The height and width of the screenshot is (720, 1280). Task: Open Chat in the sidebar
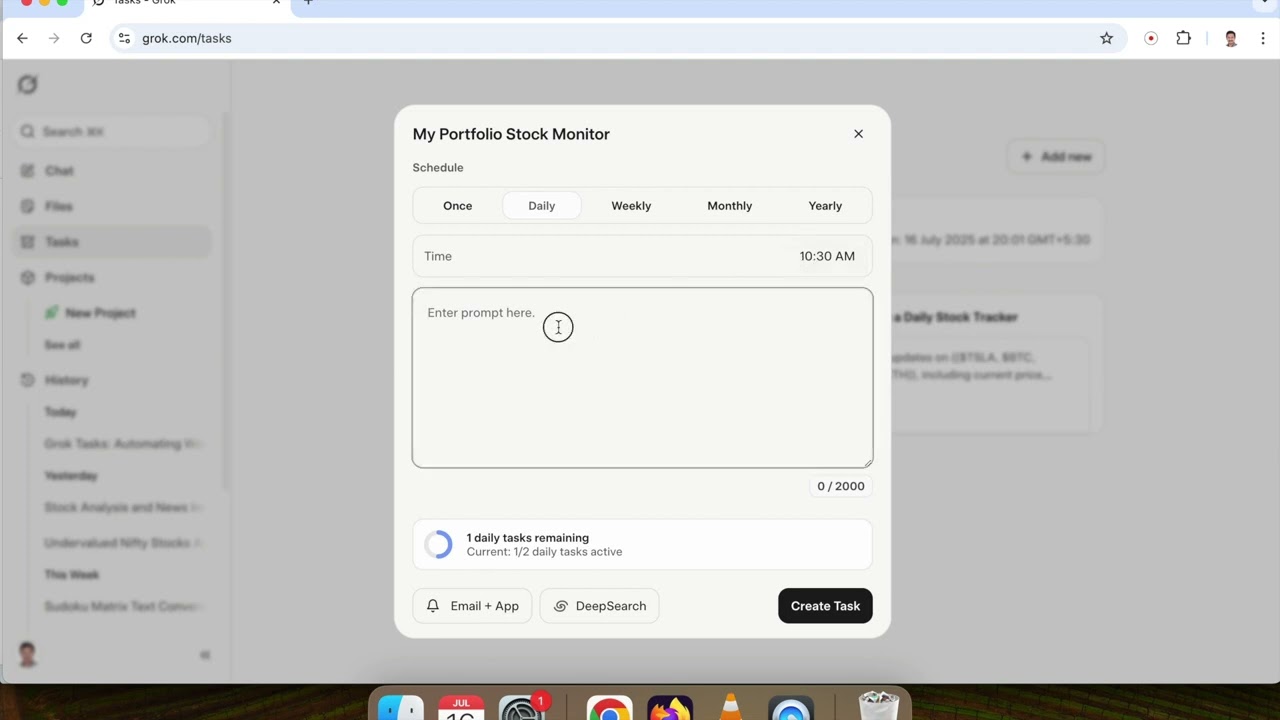click(x=114, y=171)
